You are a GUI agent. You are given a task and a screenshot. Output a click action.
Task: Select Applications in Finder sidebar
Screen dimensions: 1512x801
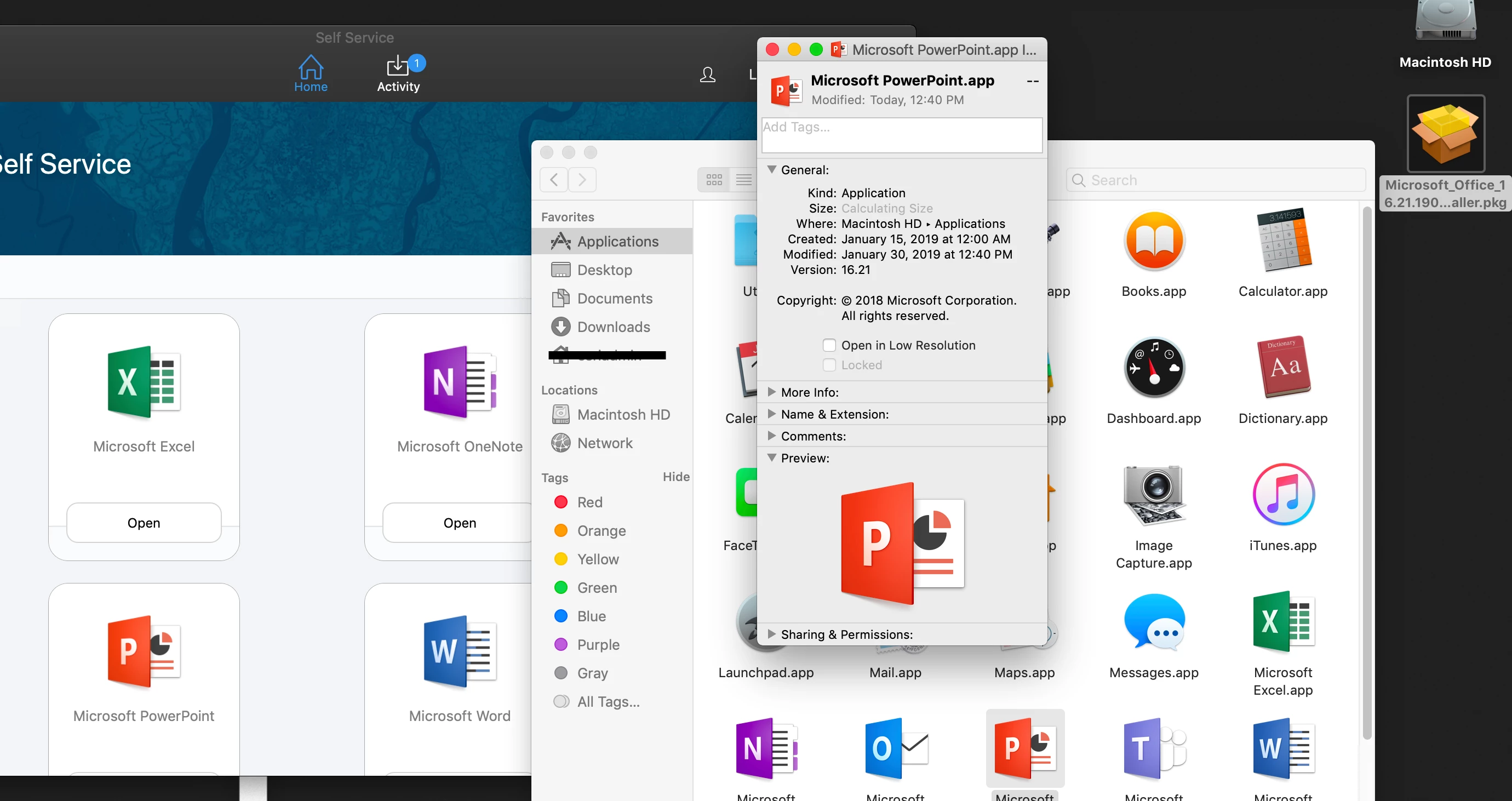(612, 241)
